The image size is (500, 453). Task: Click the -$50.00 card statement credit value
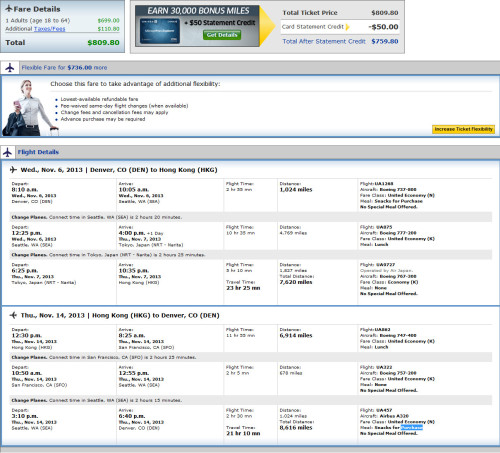click(383, 27)
